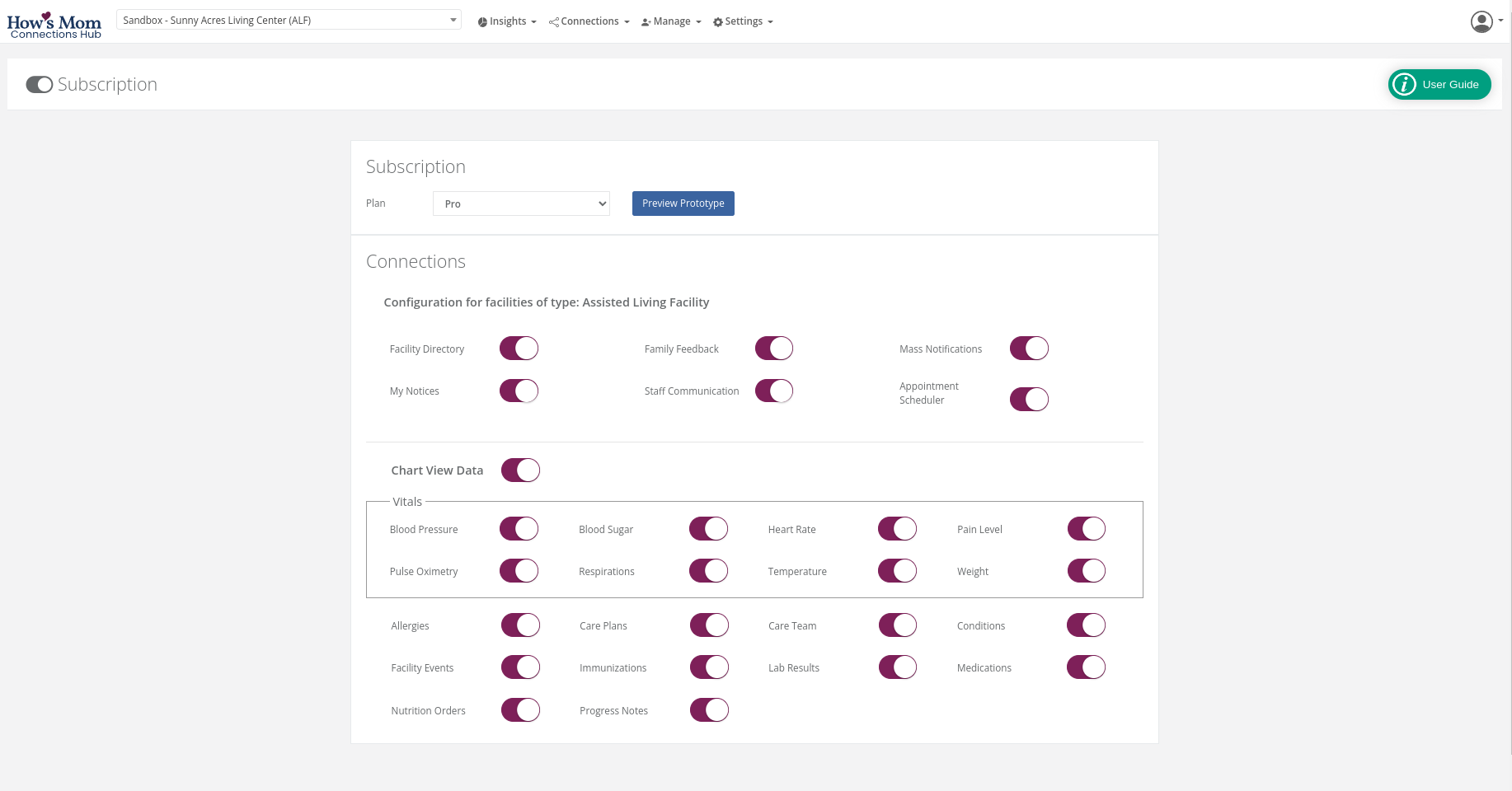
Task: Expand the Sandbox facility selector dropdown
Action: point(289,21)
